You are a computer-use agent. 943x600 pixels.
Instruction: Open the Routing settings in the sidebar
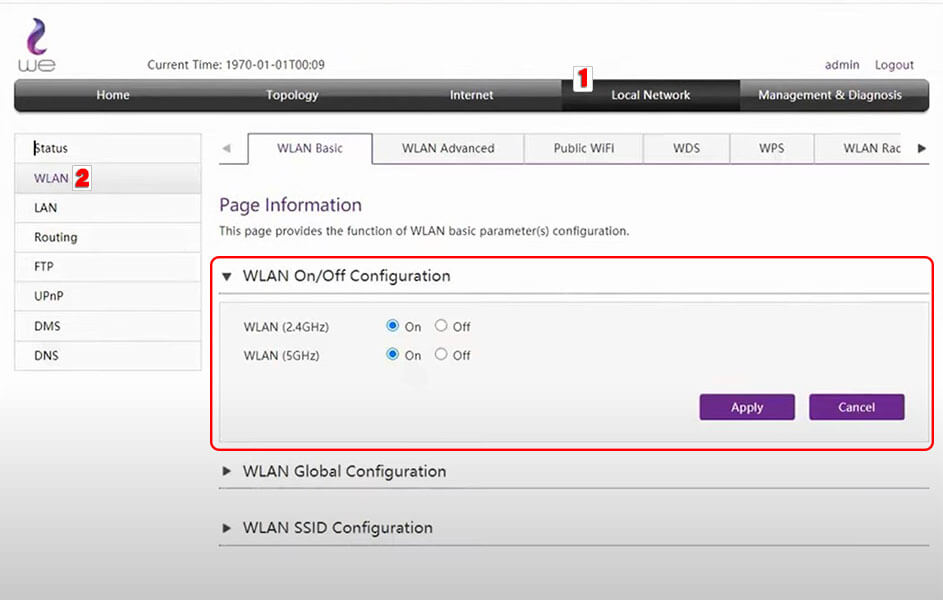click(55, 237)
